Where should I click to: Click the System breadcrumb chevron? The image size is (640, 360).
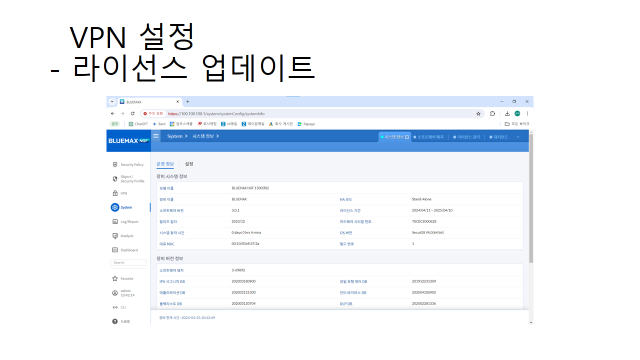click(186, 136)
